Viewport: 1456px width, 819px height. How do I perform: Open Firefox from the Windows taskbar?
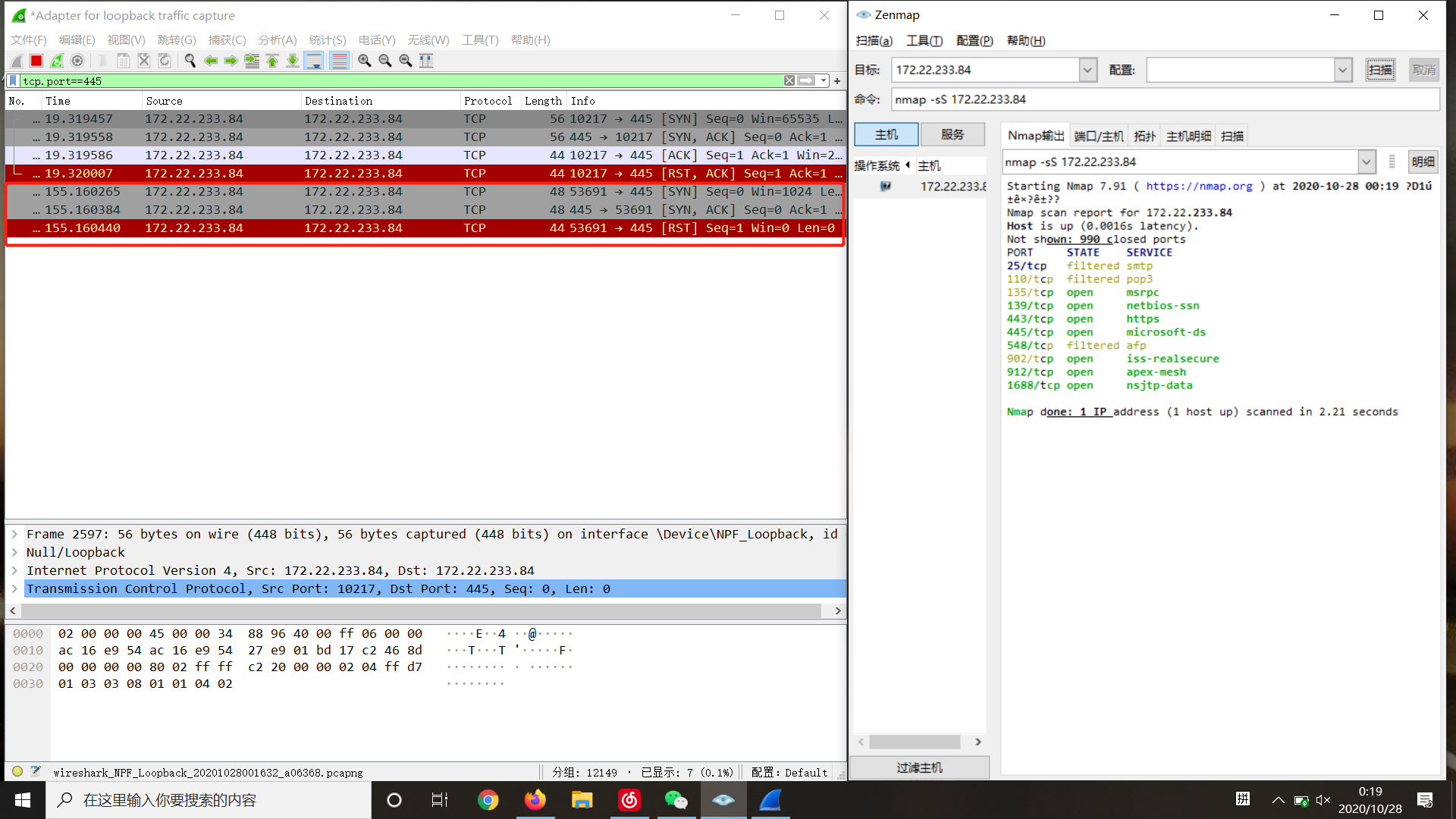[x=535, y=800]
